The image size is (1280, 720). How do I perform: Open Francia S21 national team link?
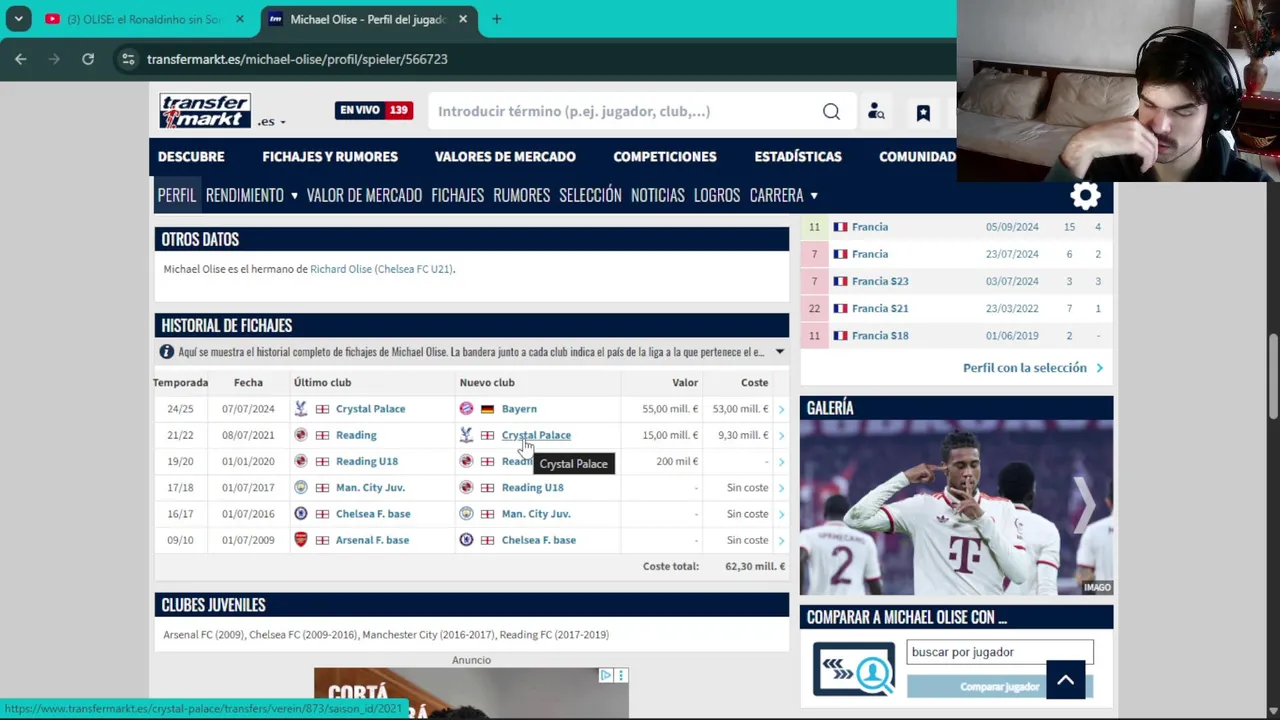click(x=880, y=308)
